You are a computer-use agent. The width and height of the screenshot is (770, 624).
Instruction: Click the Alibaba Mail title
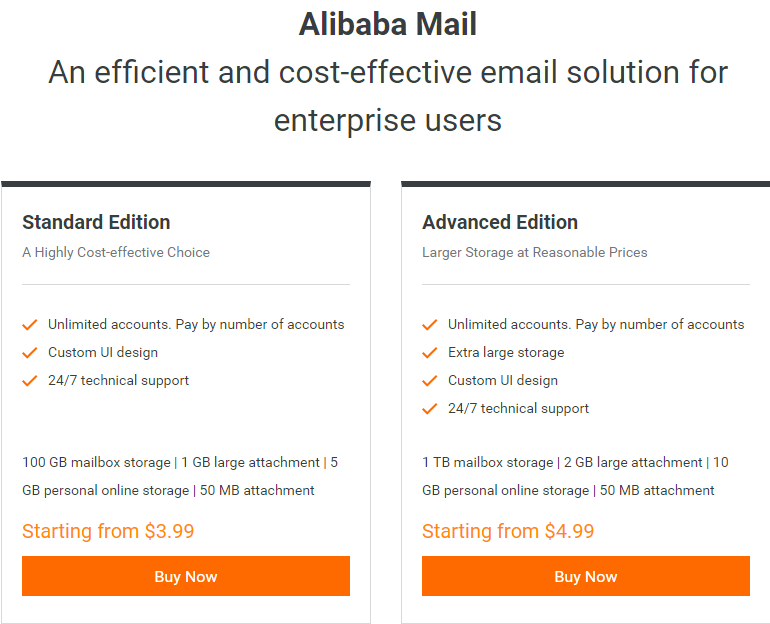tap(388, 24)
